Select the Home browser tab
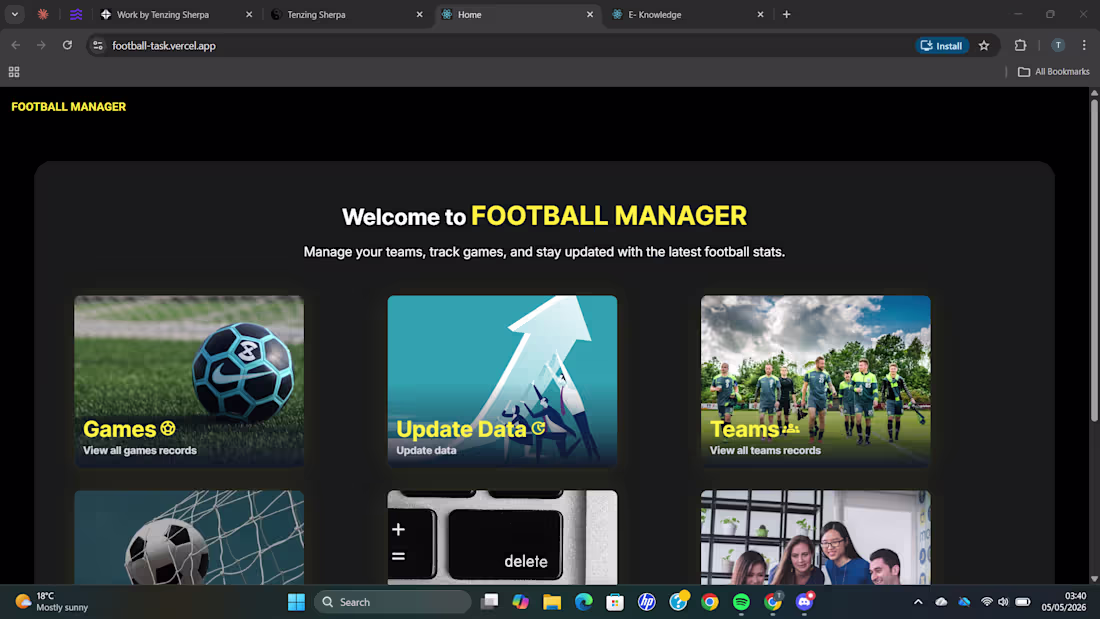 click(x=517, y=14)
